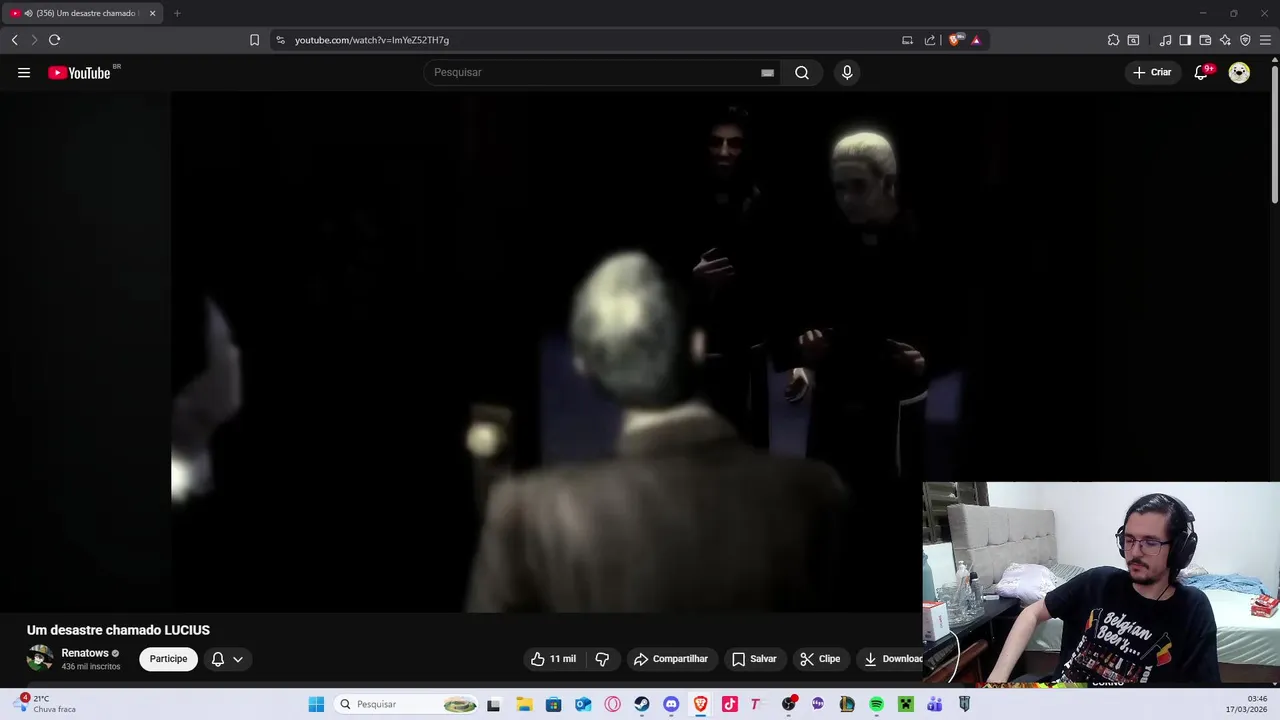
Task: Bookmark this page from the address bar
Action: 254,40
